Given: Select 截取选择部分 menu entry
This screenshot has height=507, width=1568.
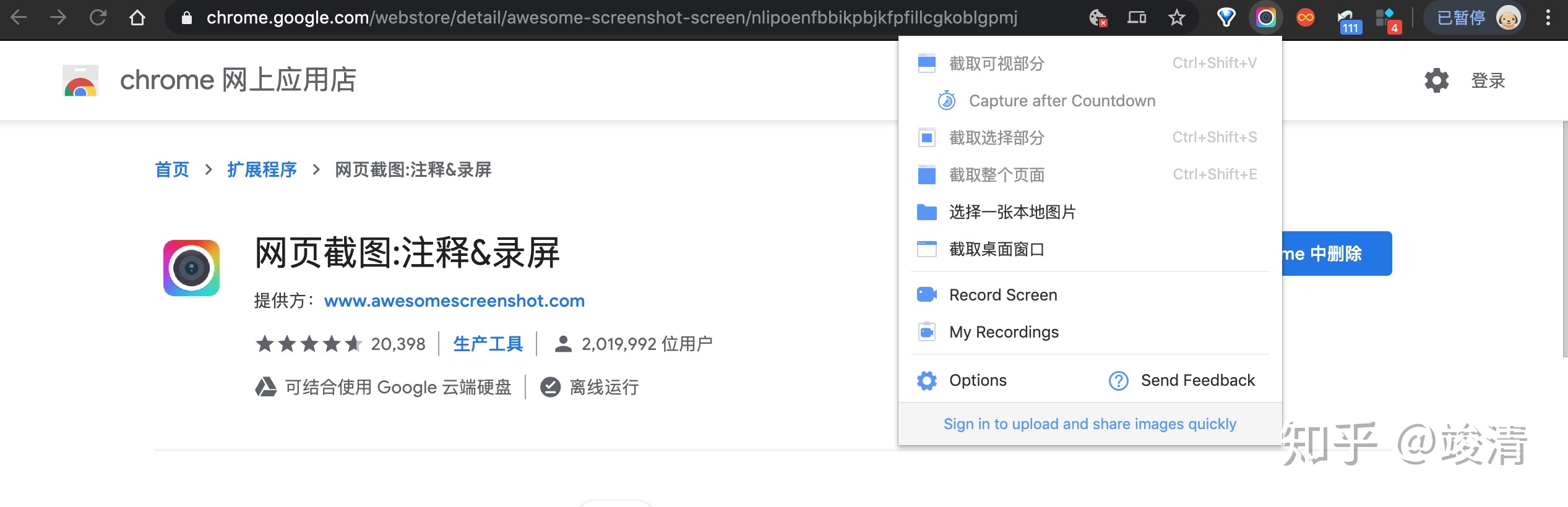Looking at the screenshot, I should tap(1090, 137).
